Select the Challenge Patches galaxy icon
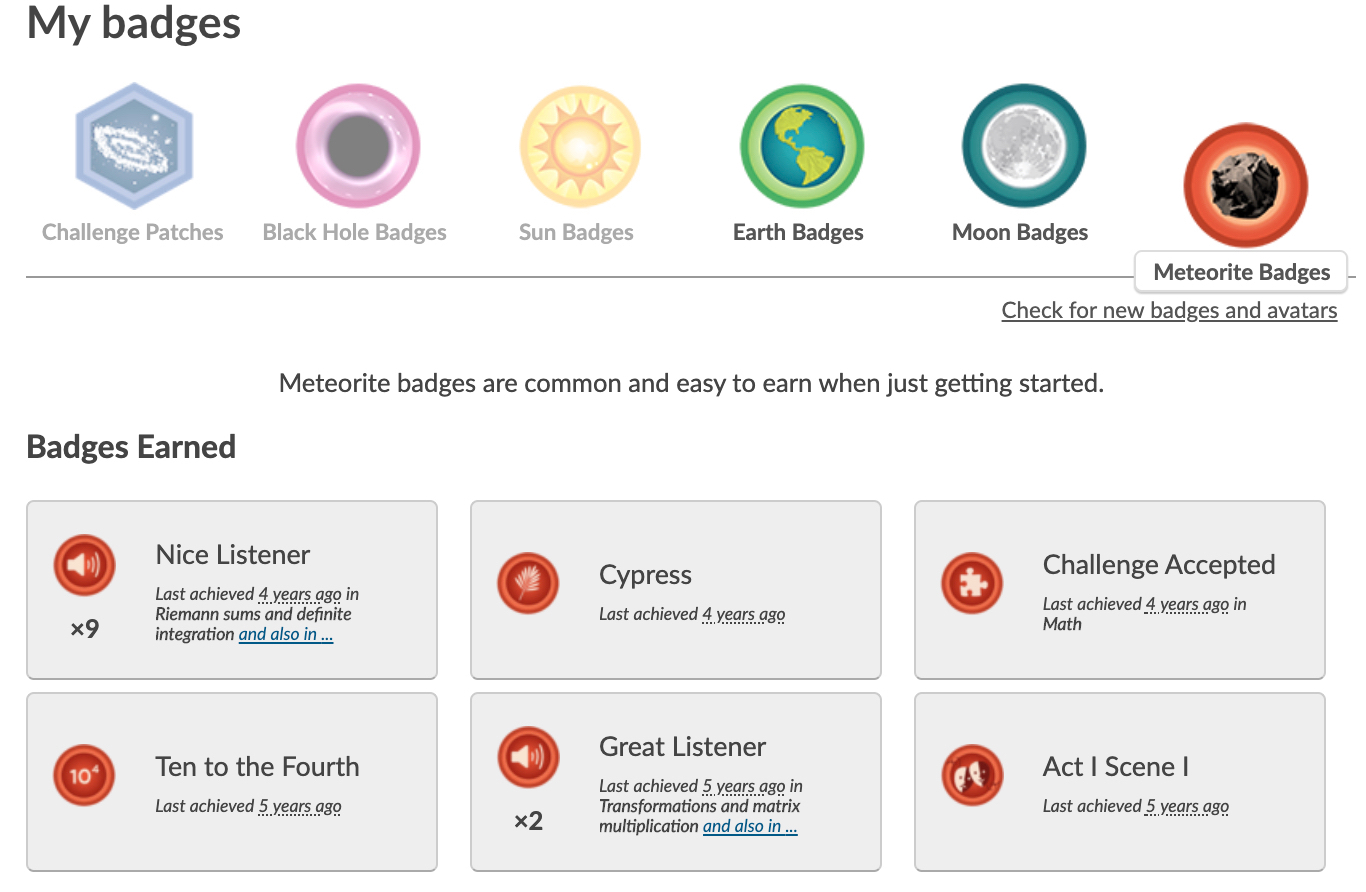This screenshot has width=1366, height=892. [x=134, y=146]
